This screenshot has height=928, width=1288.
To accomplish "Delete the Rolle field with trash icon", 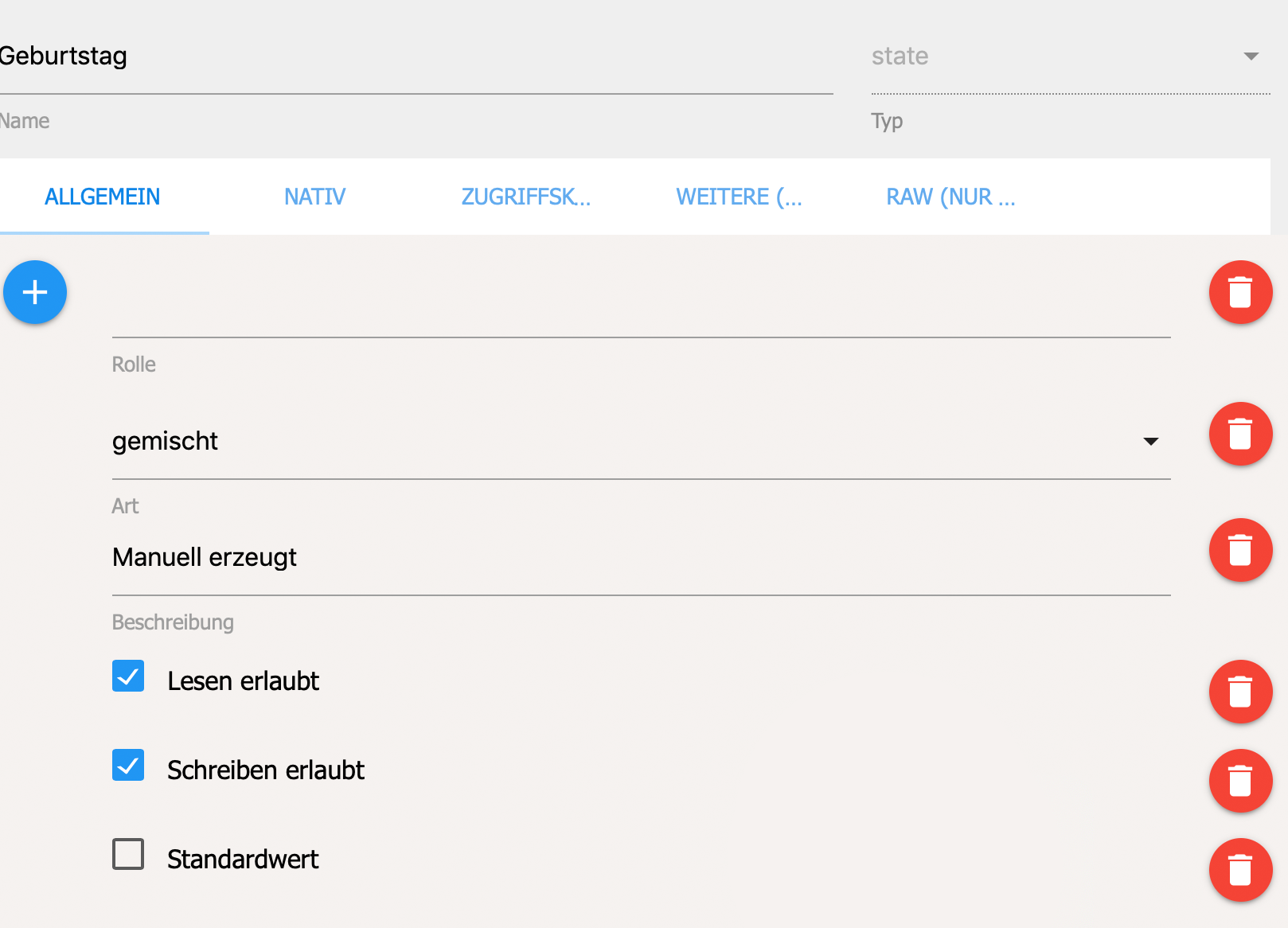I will click(1240, 292).
